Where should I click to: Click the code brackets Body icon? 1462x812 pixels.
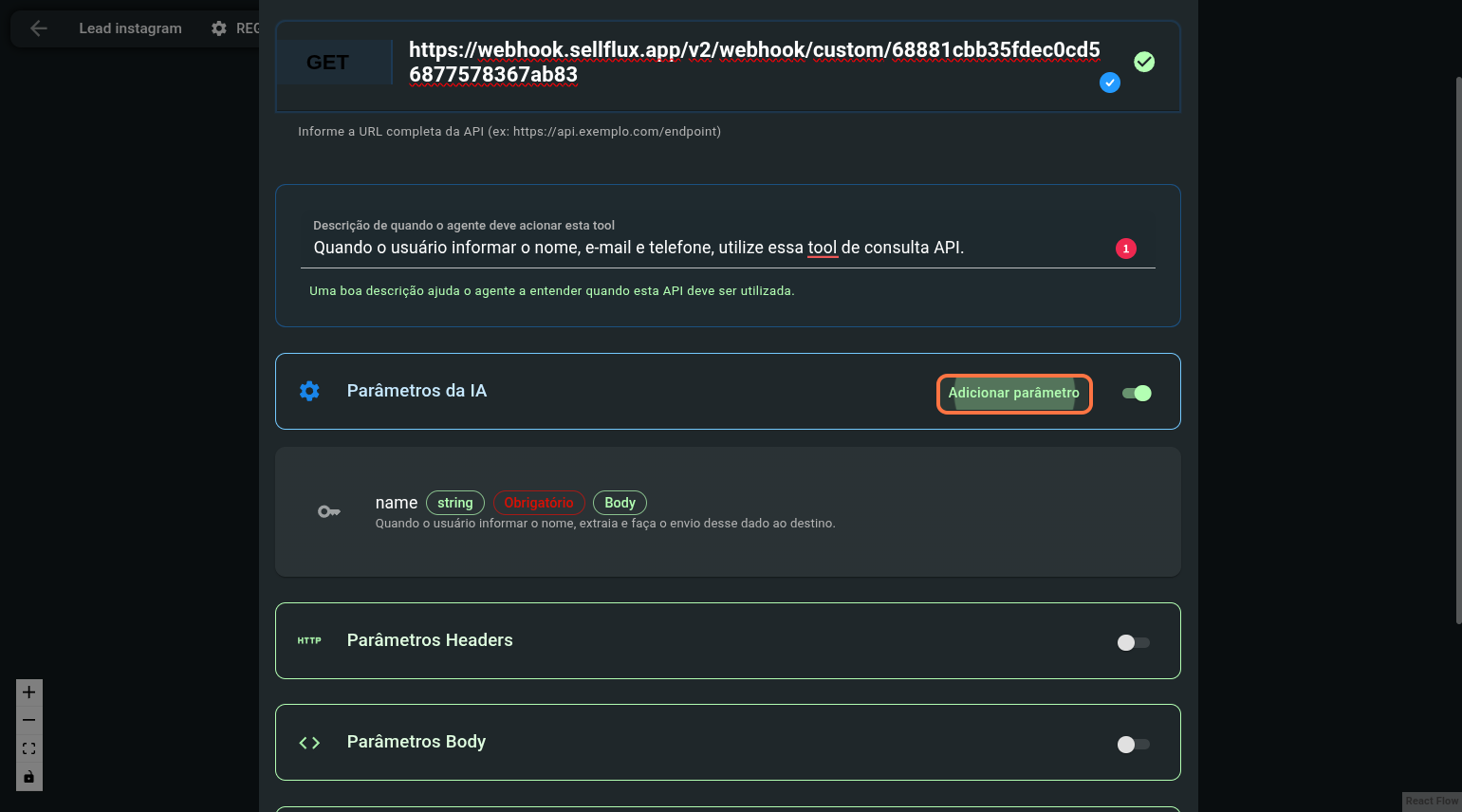click(x=309, y=743)
